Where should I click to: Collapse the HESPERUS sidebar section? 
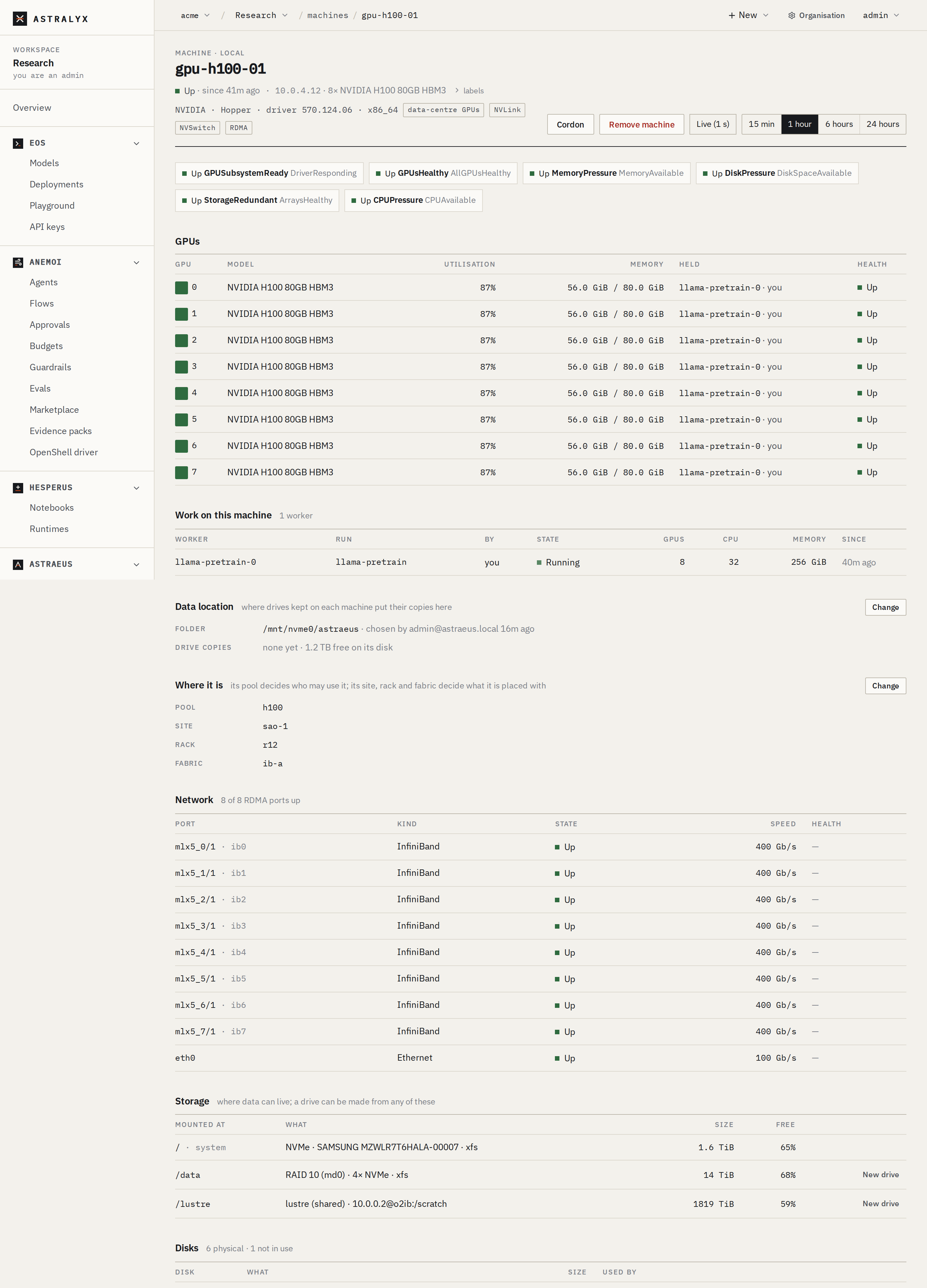[x=136, y=488]
